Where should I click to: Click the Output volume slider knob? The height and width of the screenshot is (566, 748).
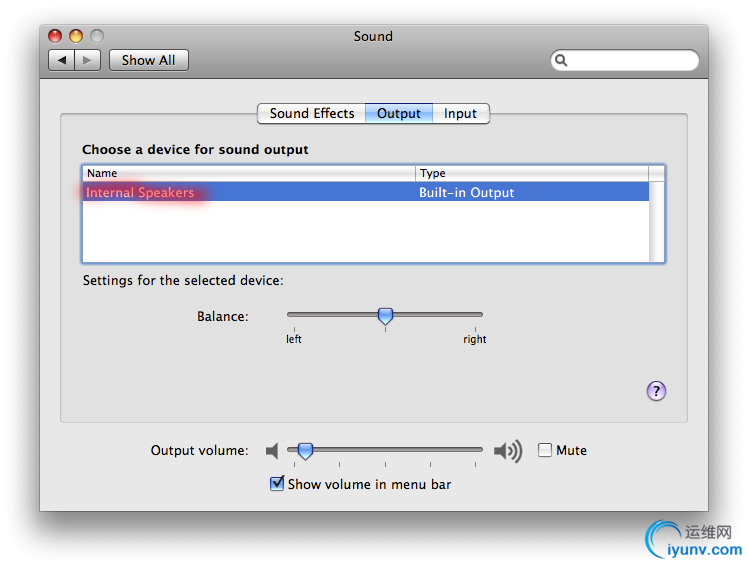click(305, 451)
